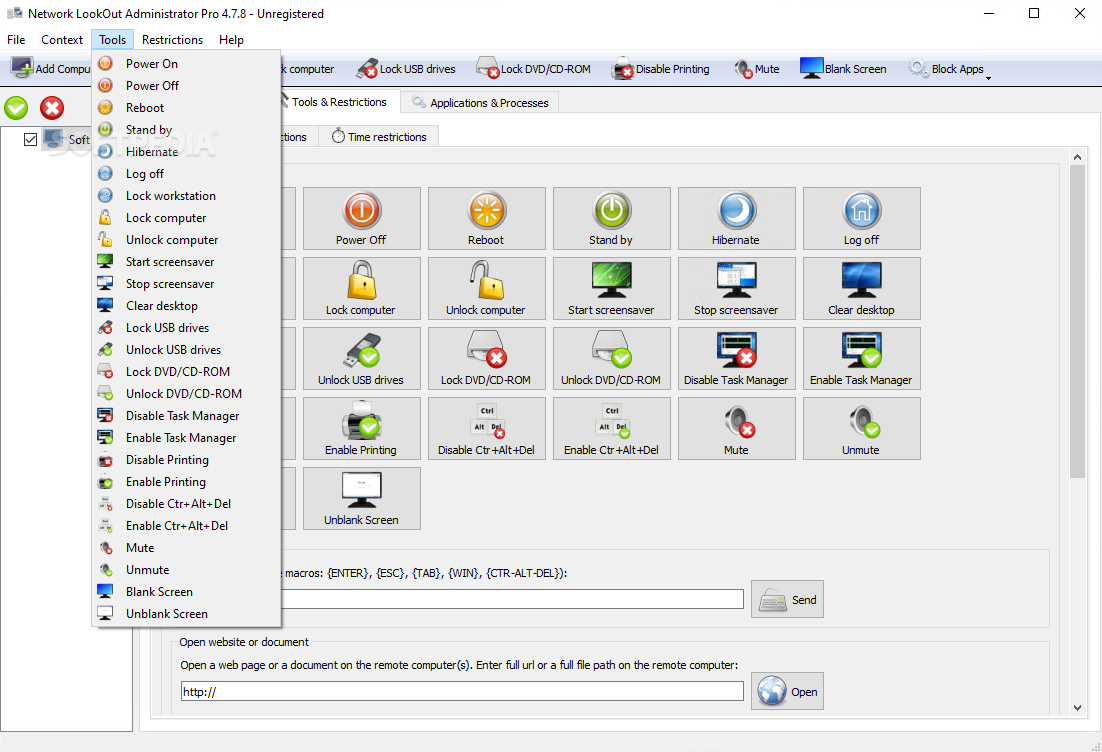Choose Stand by in Tools menu
This screenshot has height=752, width=1102.
click(x=186, y=129)
